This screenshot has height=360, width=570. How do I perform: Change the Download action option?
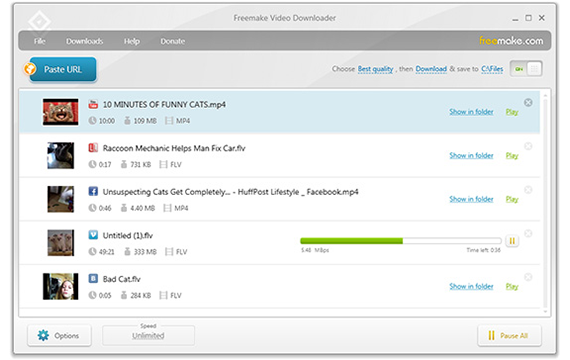pyautogui.click(x=431, y=69)
